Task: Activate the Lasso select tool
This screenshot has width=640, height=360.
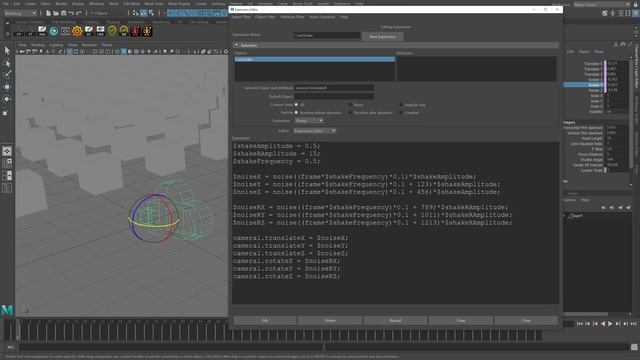Action: [7, 63]
